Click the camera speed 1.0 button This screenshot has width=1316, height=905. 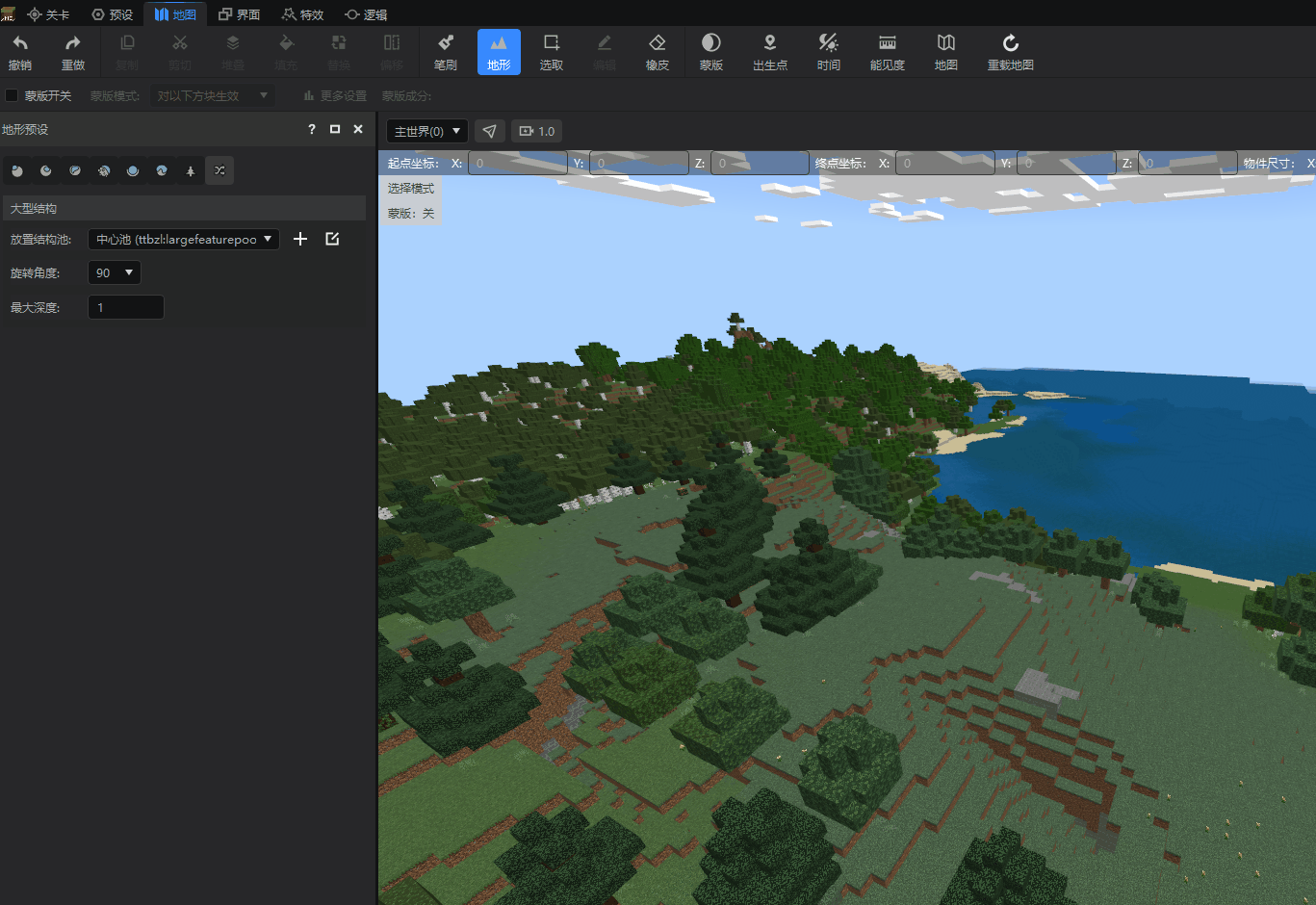(537, 131)
